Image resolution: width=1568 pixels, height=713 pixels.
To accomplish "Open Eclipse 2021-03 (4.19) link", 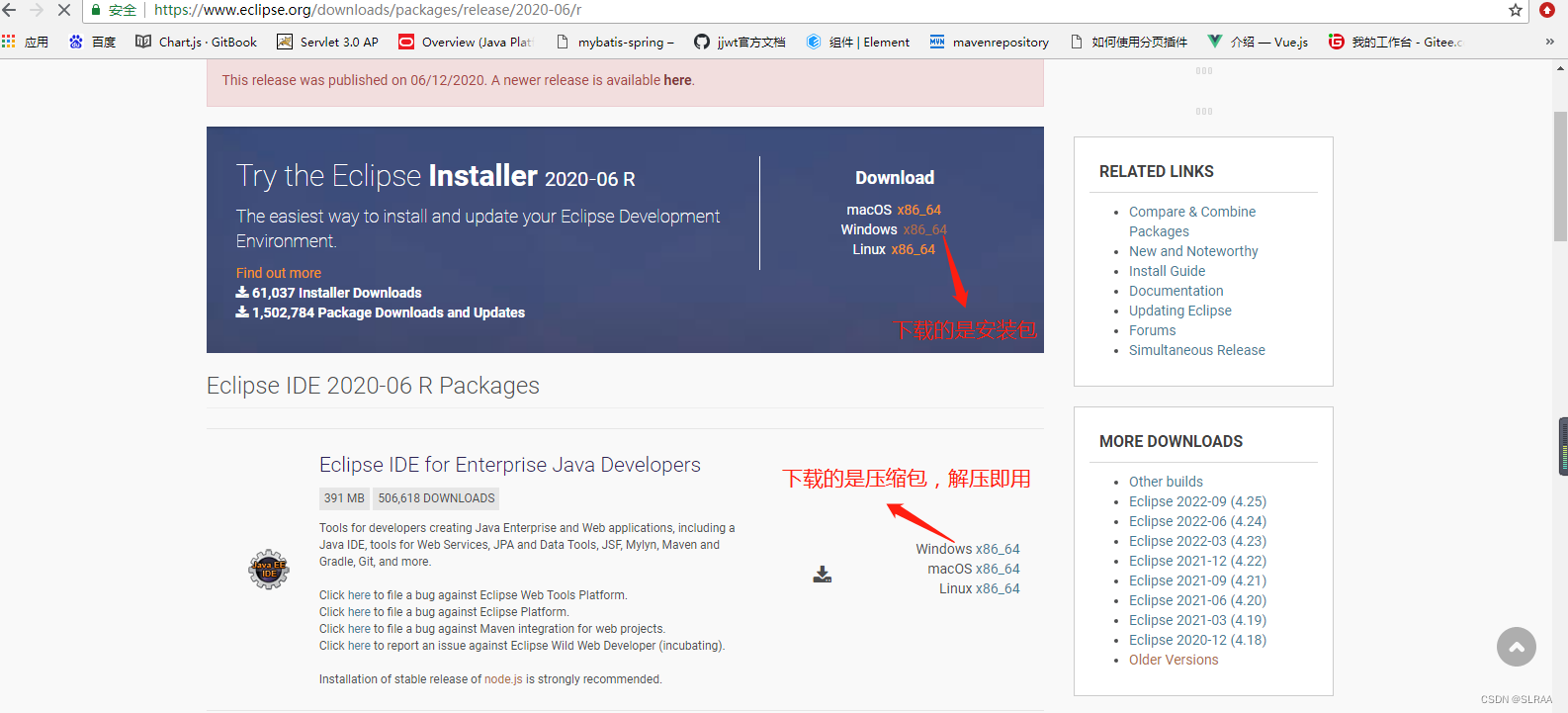I will click(1197, 620).
